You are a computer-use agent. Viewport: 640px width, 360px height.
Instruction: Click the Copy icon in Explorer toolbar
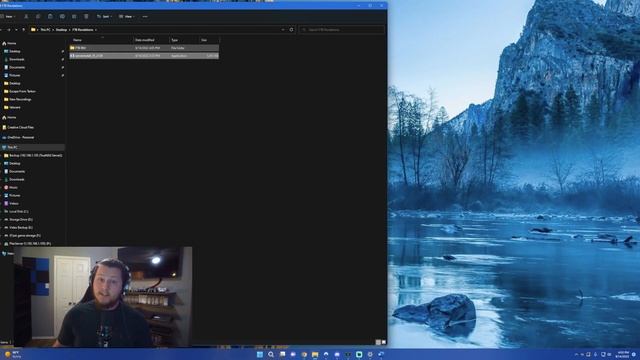click(38, 17)
